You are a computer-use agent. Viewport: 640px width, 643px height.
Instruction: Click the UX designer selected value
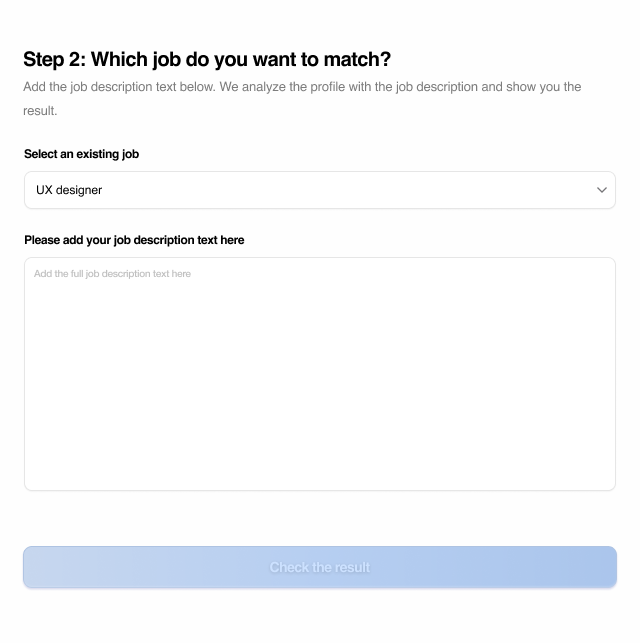point(69,190)
